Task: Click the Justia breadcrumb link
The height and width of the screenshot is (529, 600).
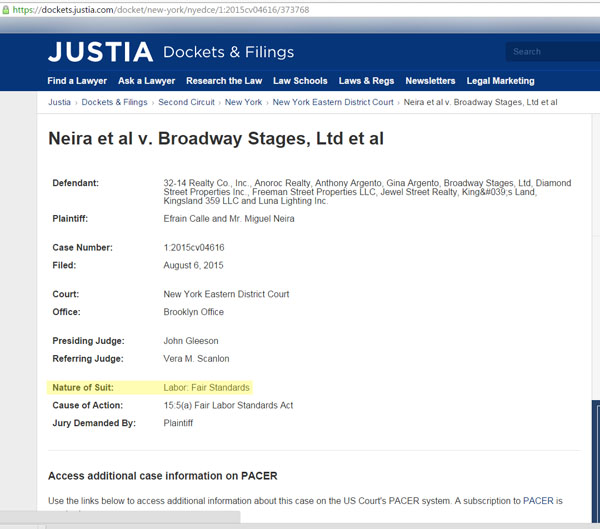Action: [59, 102]
